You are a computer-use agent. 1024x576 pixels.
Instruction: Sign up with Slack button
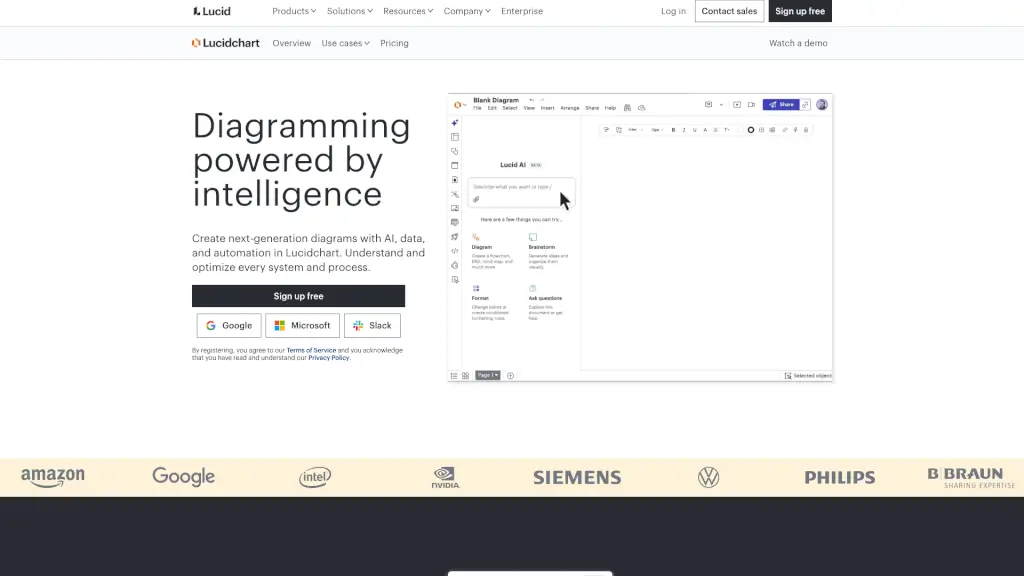coord(372,325)
